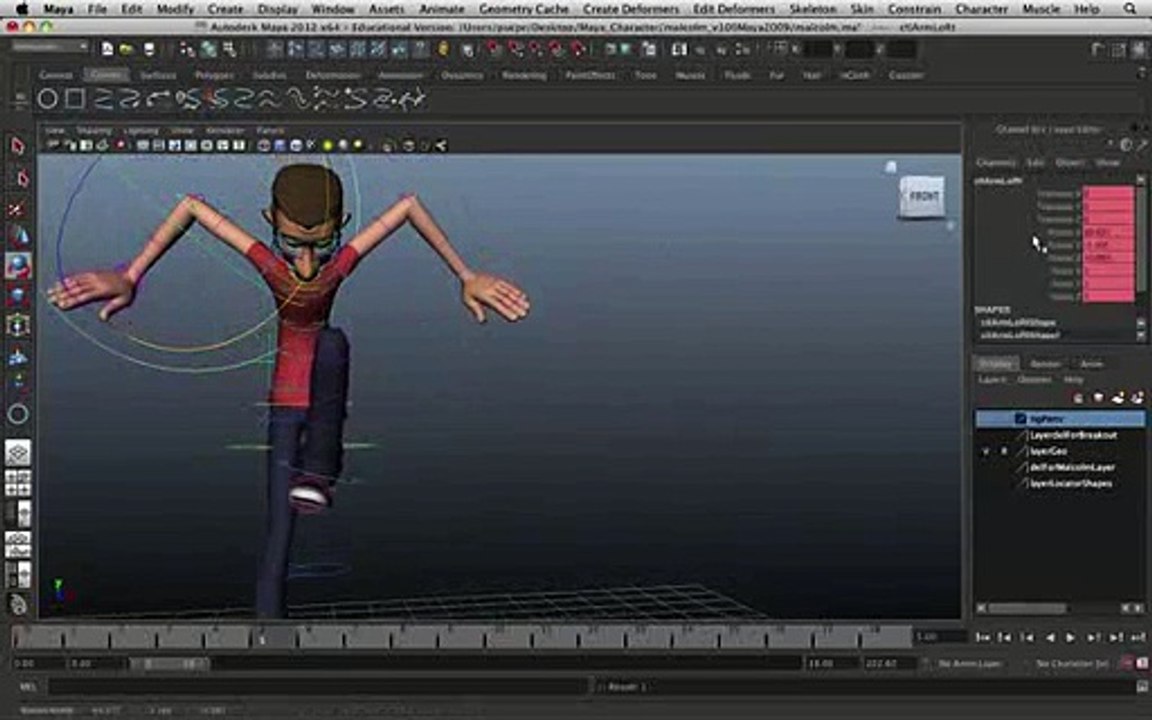Image resolution: width=1152 pixels, height=720 pixels.
Task: Select the arrow Select tool in the toolbox
Action: 18,146
